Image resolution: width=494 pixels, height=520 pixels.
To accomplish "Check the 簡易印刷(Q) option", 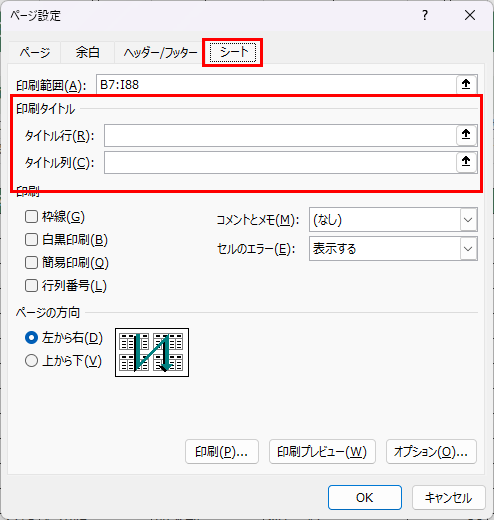I will tap(31, 263).
